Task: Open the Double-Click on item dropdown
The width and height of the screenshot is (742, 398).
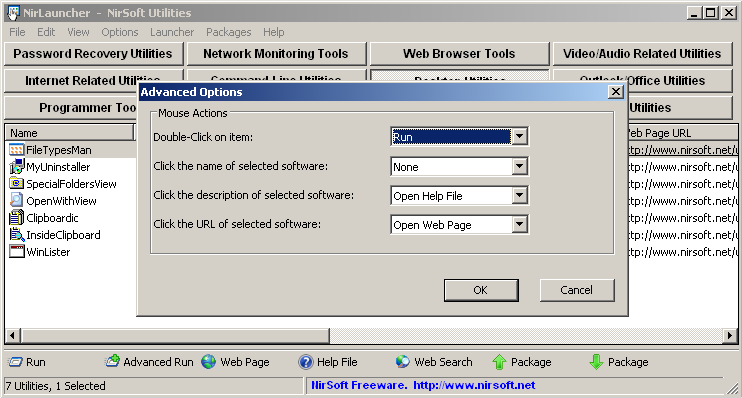Action: coord(519,137)
